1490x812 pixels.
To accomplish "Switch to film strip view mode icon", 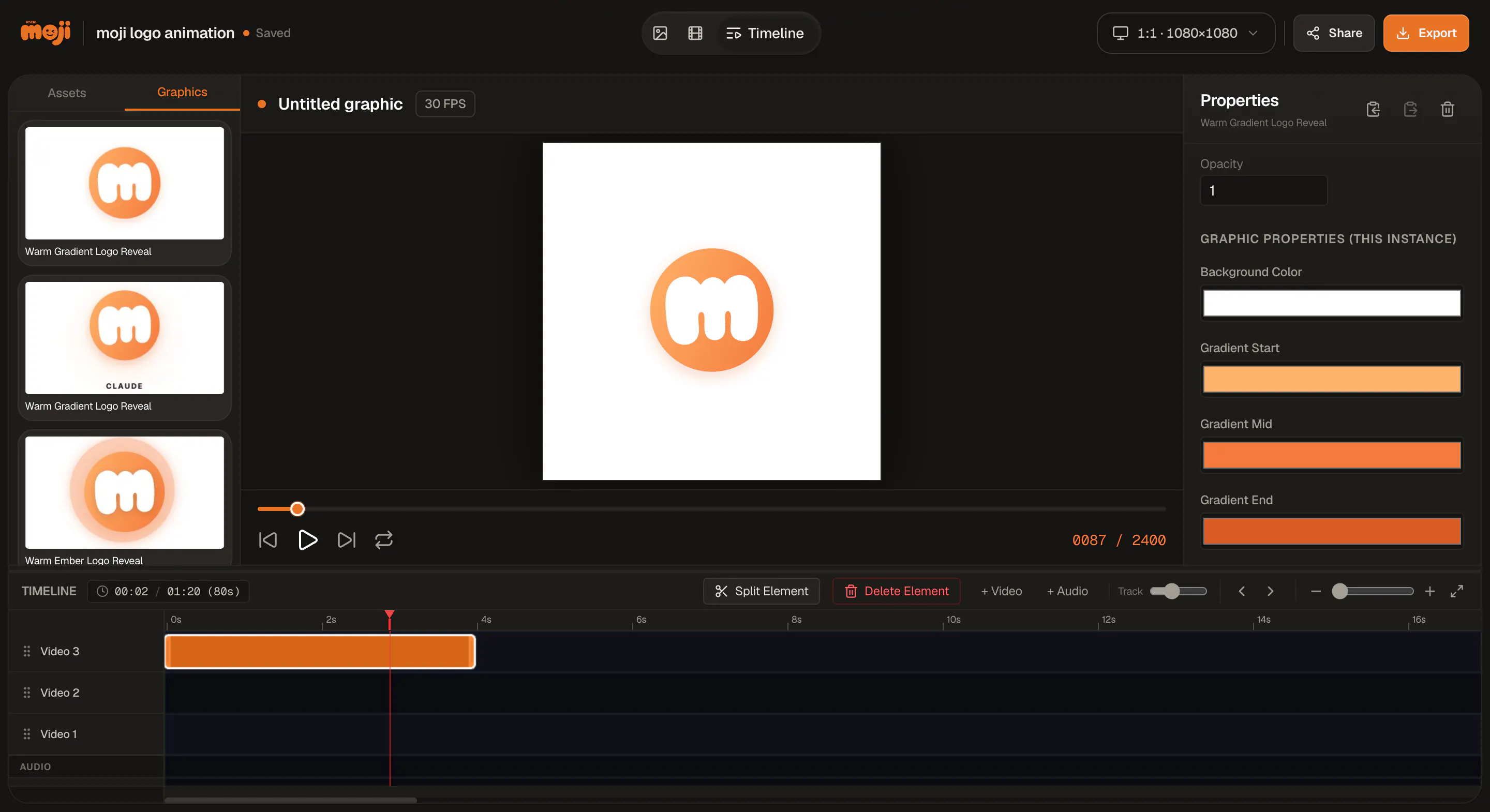I will tap(695, 33).
